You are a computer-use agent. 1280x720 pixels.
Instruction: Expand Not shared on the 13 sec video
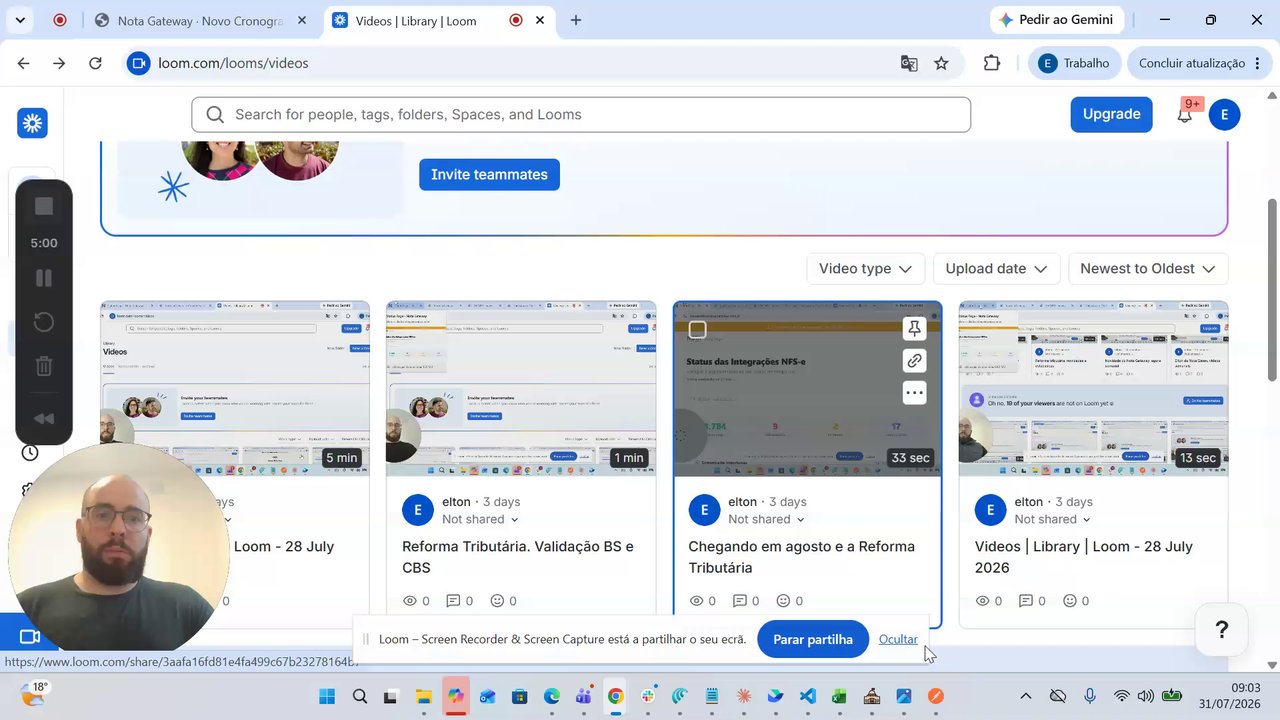(1053, 519)
